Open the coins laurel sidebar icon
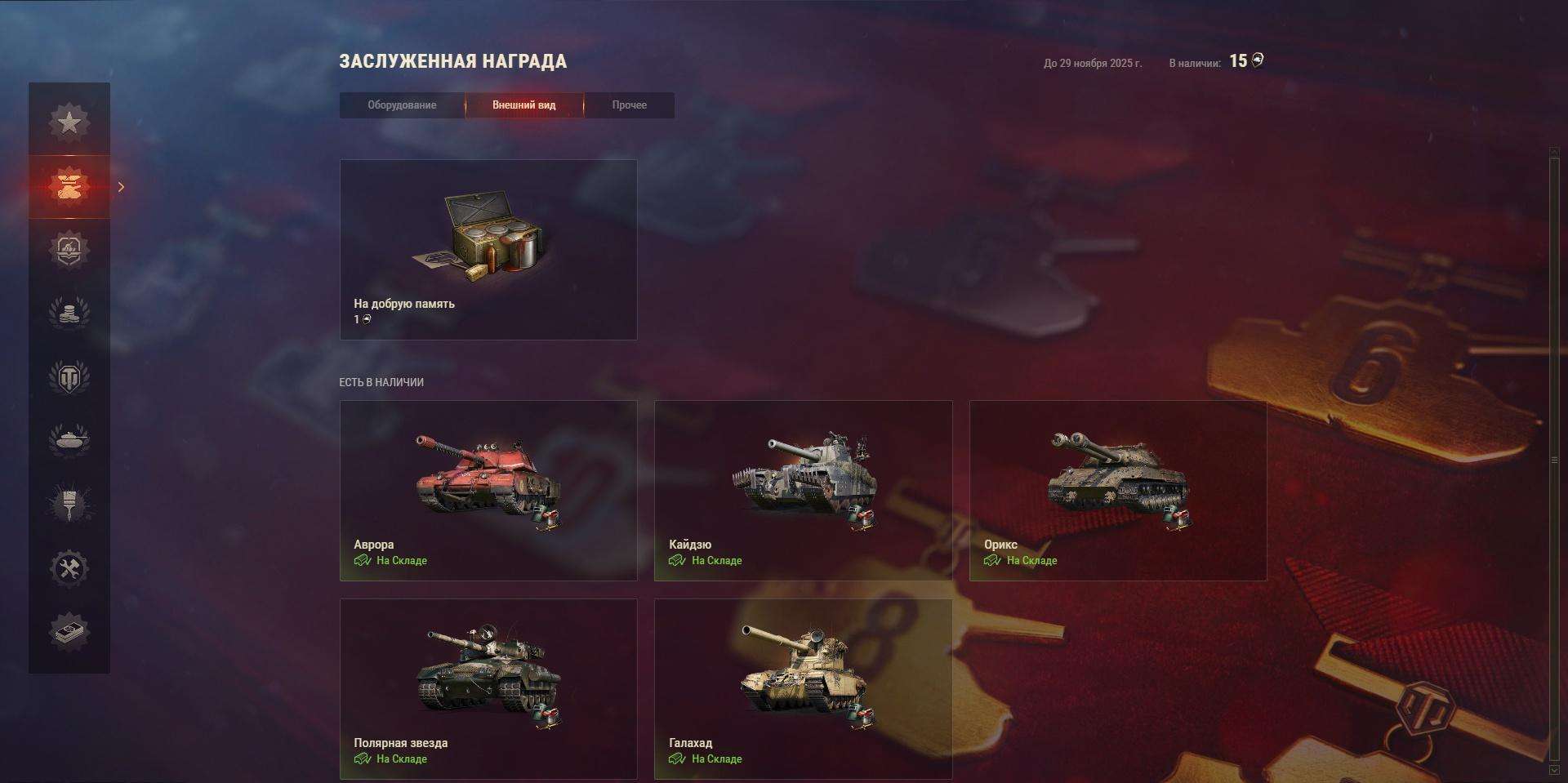The image size is (1568, 783). 69,313
